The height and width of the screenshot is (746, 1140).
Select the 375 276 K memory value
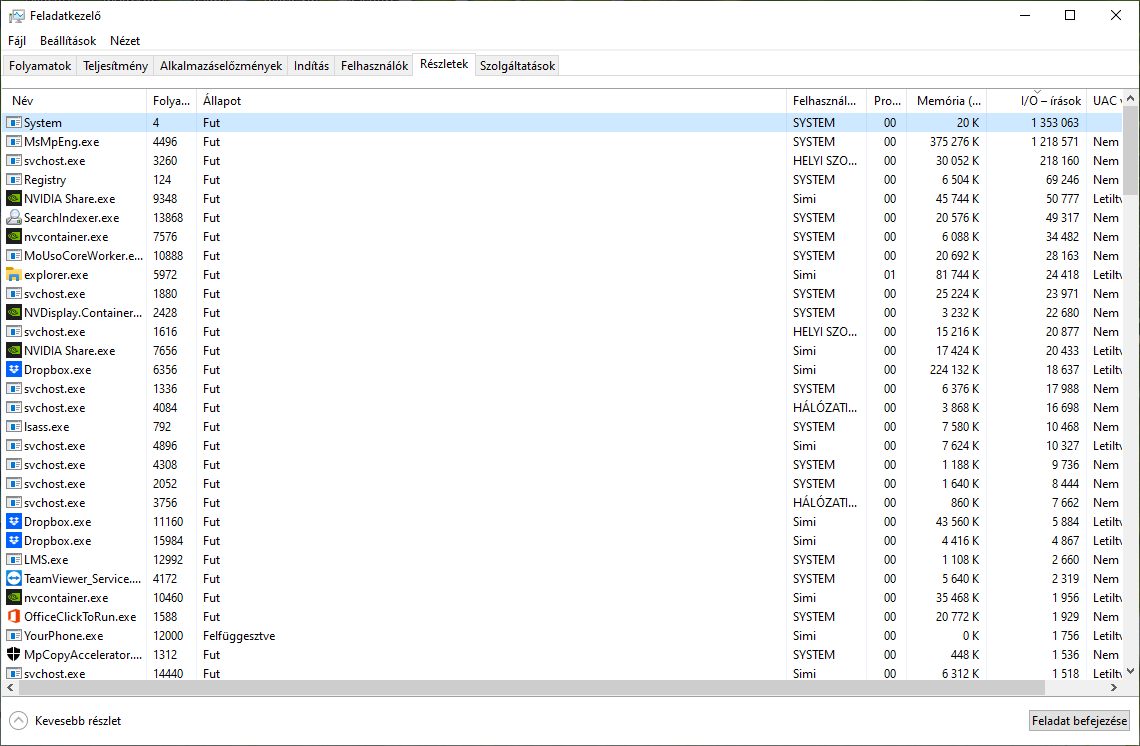click(955, 142)
